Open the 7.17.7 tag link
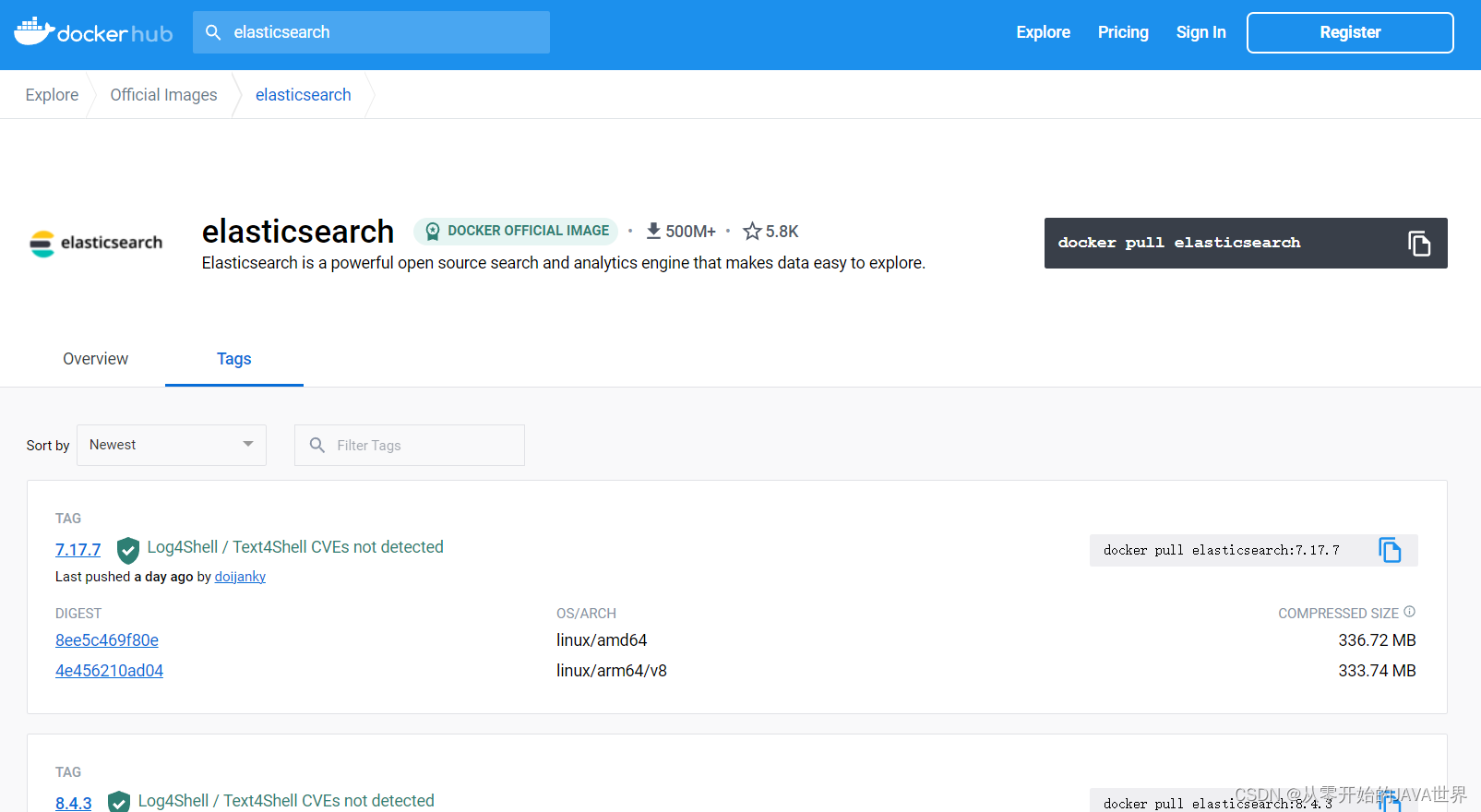The image size is (1481, 812). (x=78, y=550)
